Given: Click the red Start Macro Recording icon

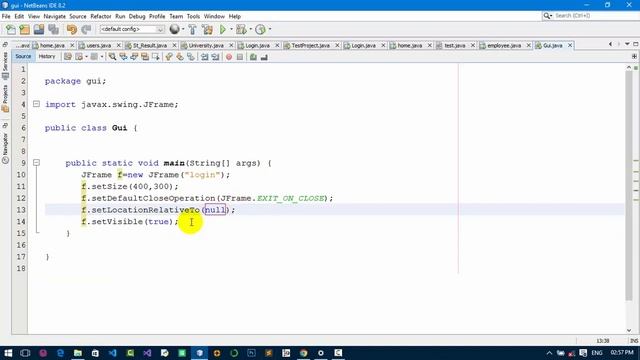Looking at the screenshot, I should pos(229,57).
